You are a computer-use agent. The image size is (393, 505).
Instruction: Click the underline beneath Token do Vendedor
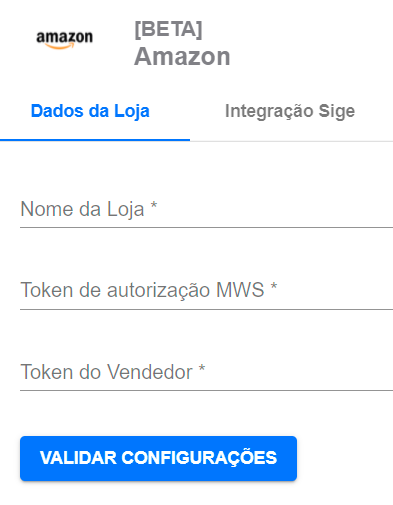[206, 390]
